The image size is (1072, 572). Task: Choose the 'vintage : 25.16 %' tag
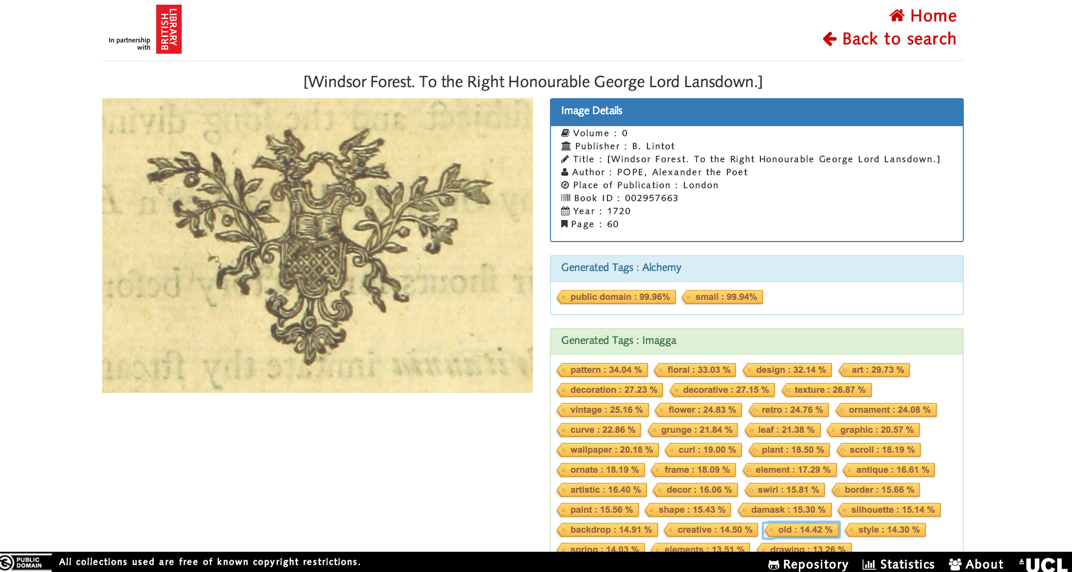[604, 410]
